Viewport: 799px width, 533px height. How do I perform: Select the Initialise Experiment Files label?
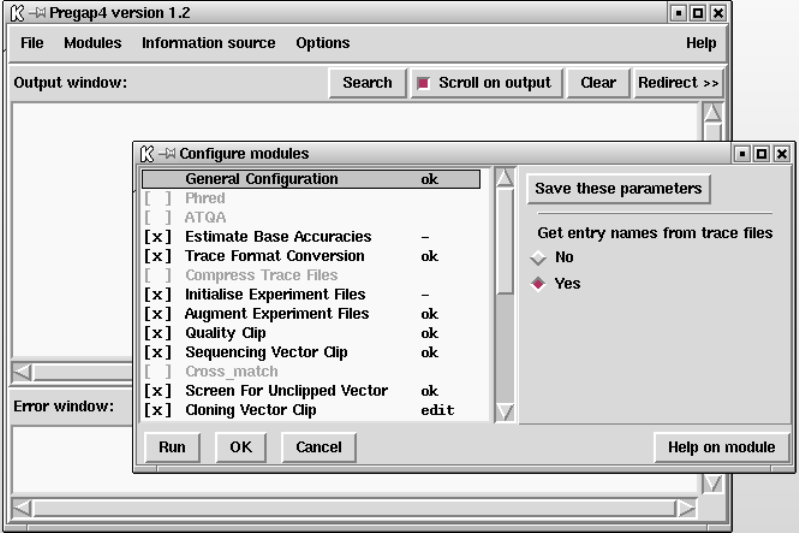pyautogui.click(x=275, y=295)
